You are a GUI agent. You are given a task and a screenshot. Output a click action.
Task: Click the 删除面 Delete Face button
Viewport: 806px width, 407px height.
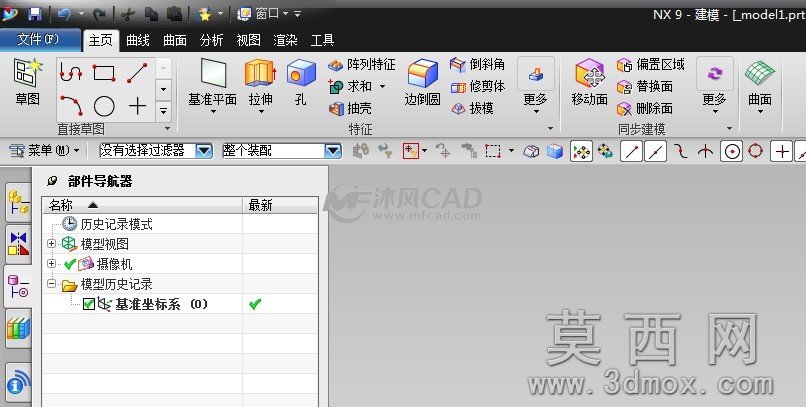[x=645, y=108]
